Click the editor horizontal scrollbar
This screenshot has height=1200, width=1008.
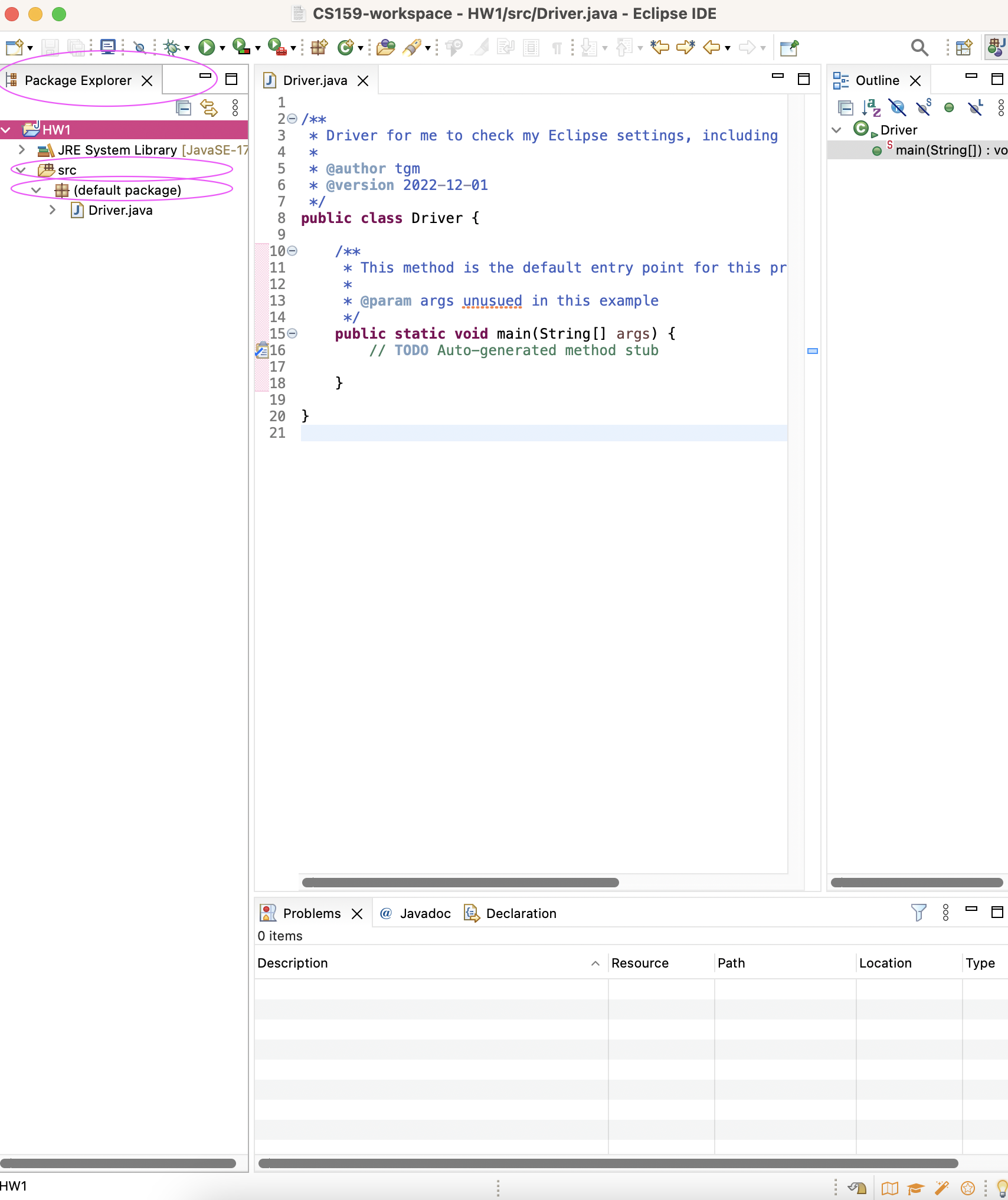tap(460, 883)
